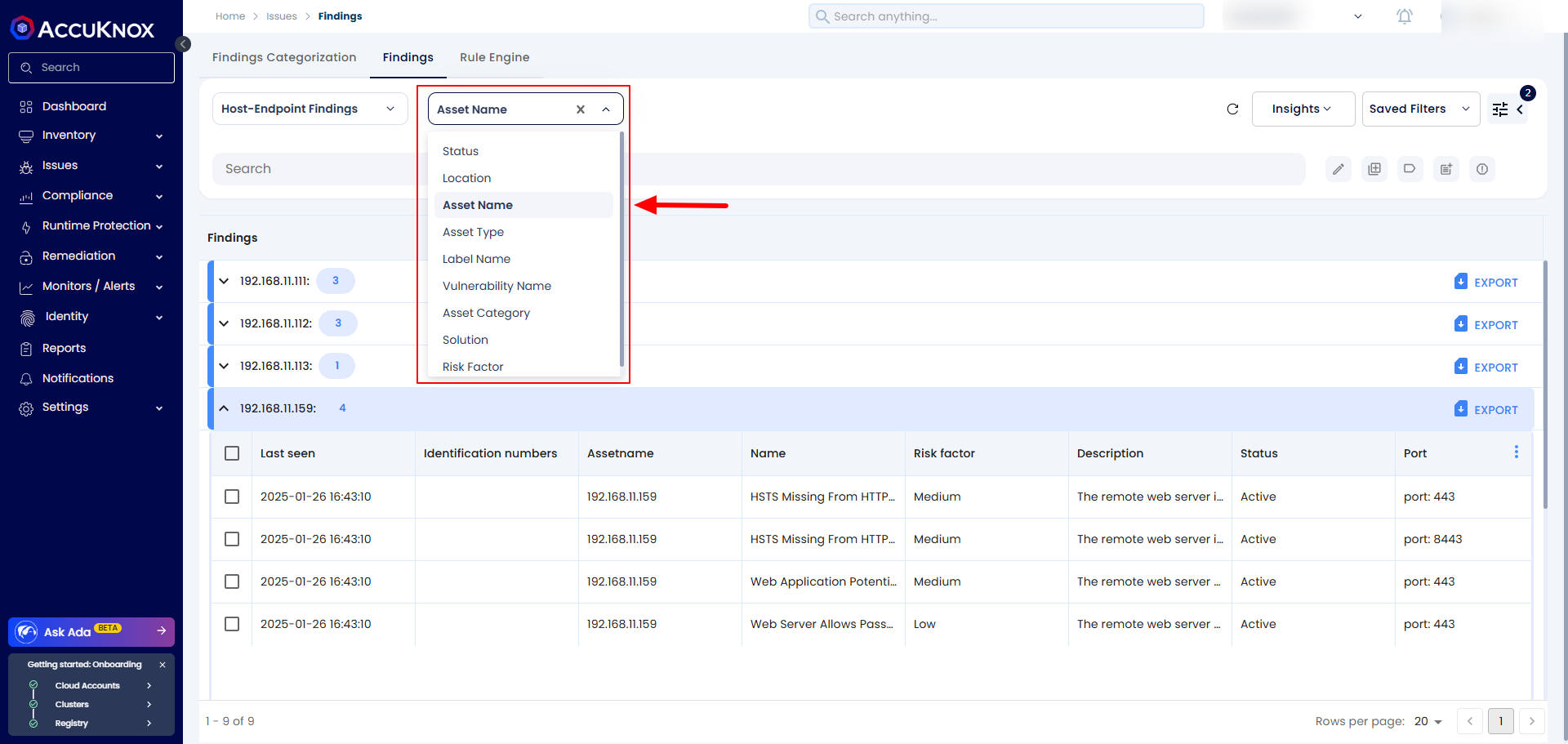Click the circled info icon
Viewport: 1568px width, 744px height.
pyautogui.click(x=1482, y=169)
